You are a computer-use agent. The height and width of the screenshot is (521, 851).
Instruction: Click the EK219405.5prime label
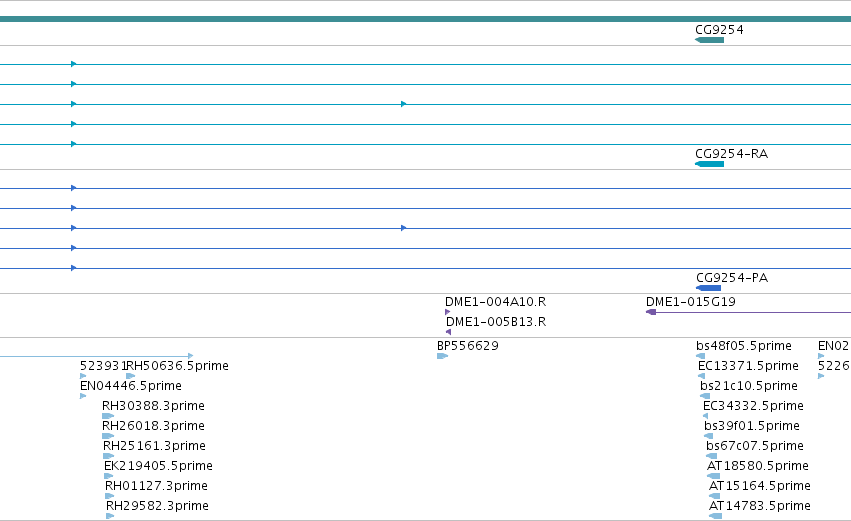point(158,466)
